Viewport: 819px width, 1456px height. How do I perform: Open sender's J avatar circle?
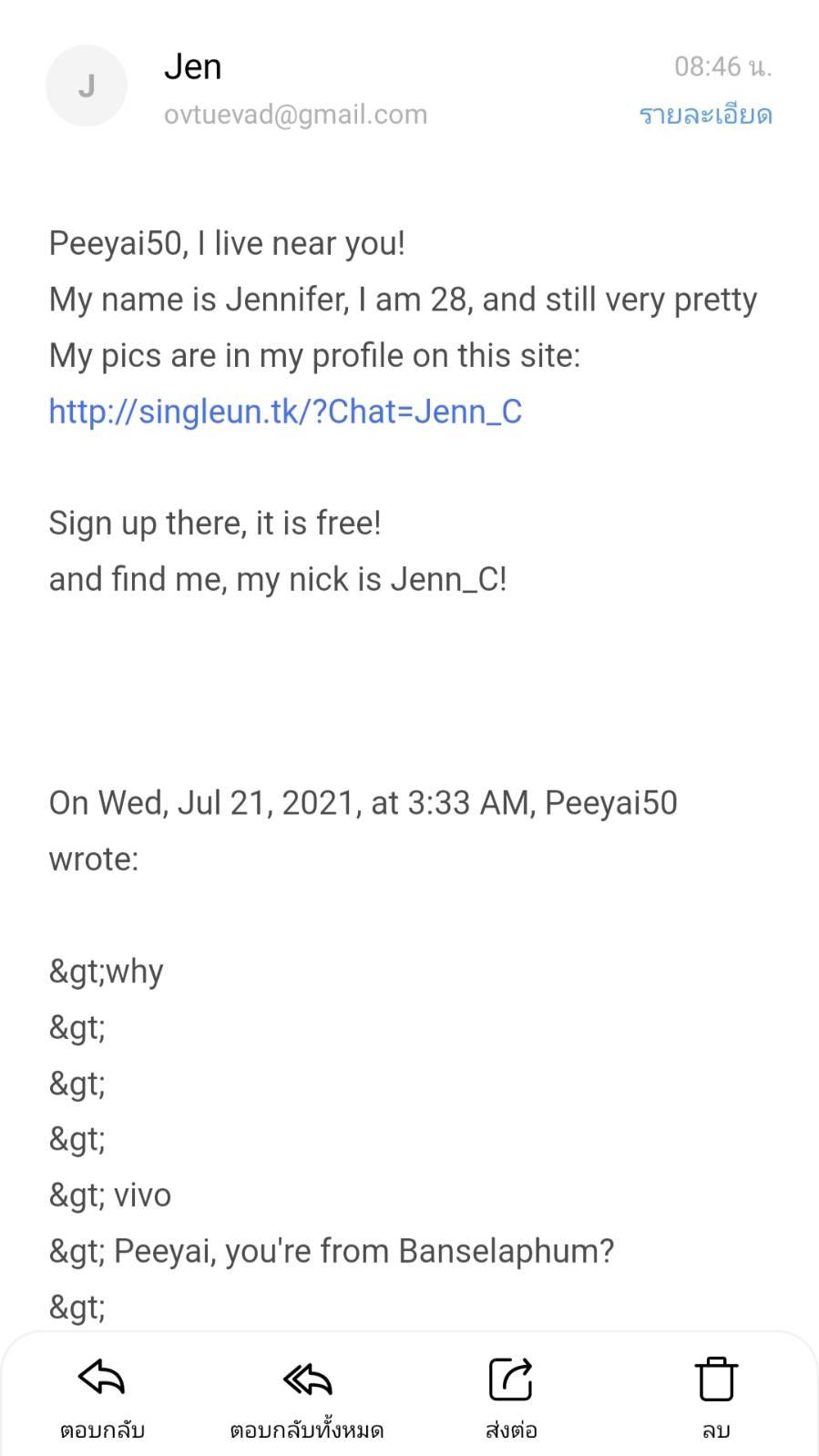(87, 87)
